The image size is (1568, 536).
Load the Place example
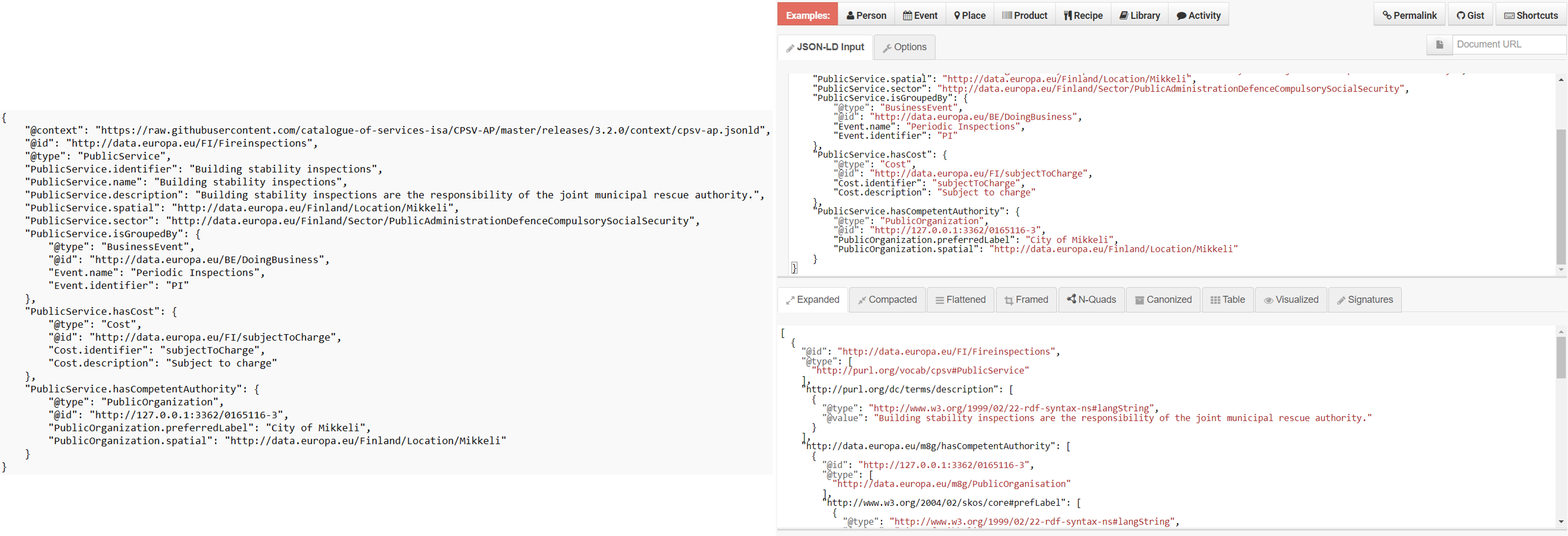click(970, 15)
